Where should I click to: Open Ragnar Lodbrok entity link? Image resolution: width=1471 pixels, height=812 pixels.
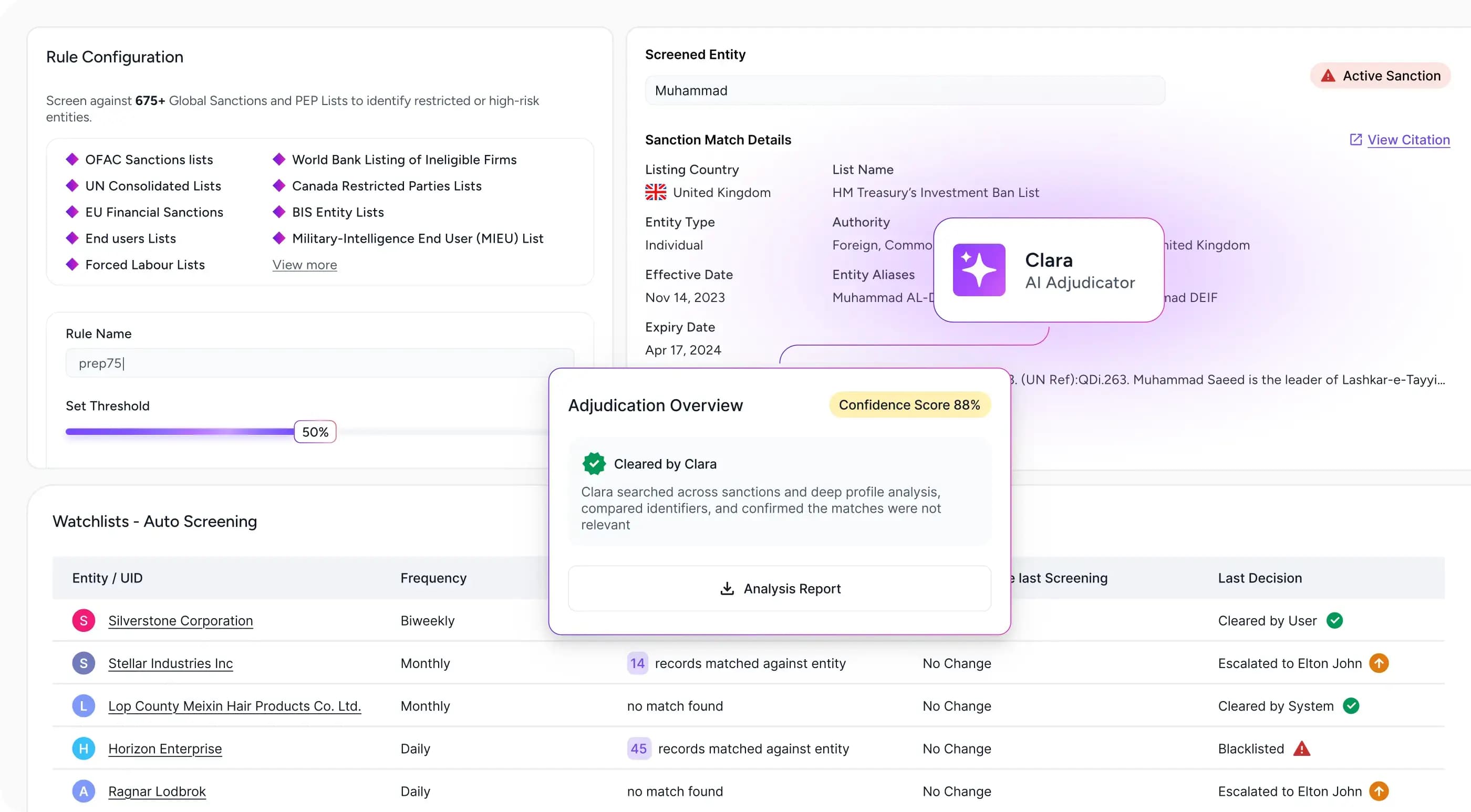tap(157, 792)
